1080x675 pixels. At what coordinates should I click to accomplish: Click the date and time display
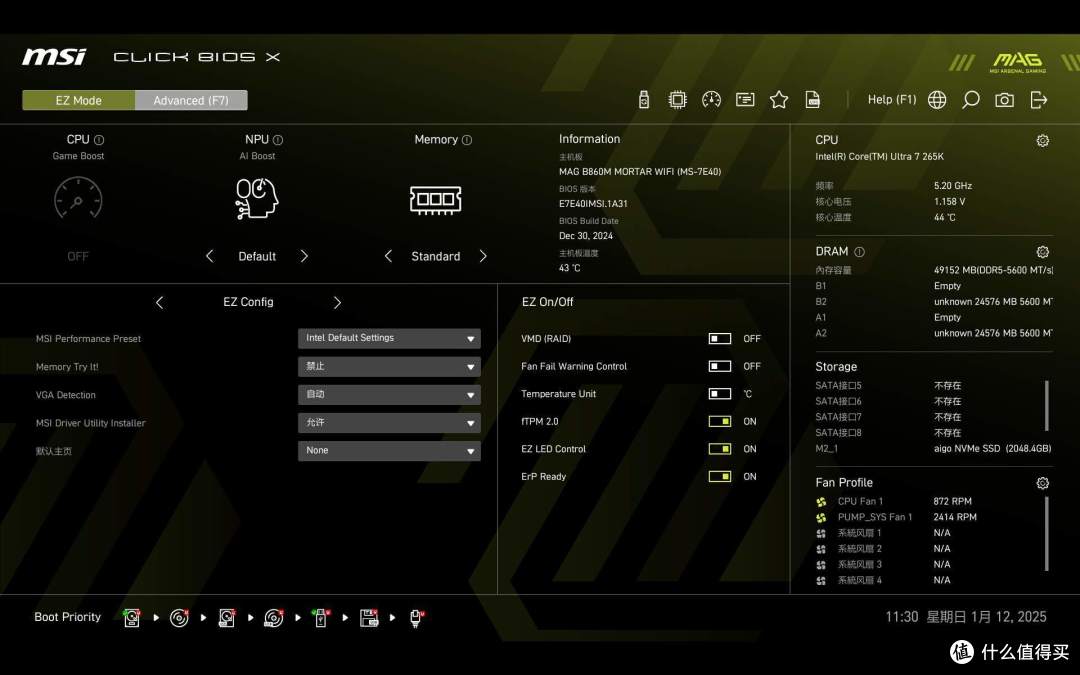(966, 617)
